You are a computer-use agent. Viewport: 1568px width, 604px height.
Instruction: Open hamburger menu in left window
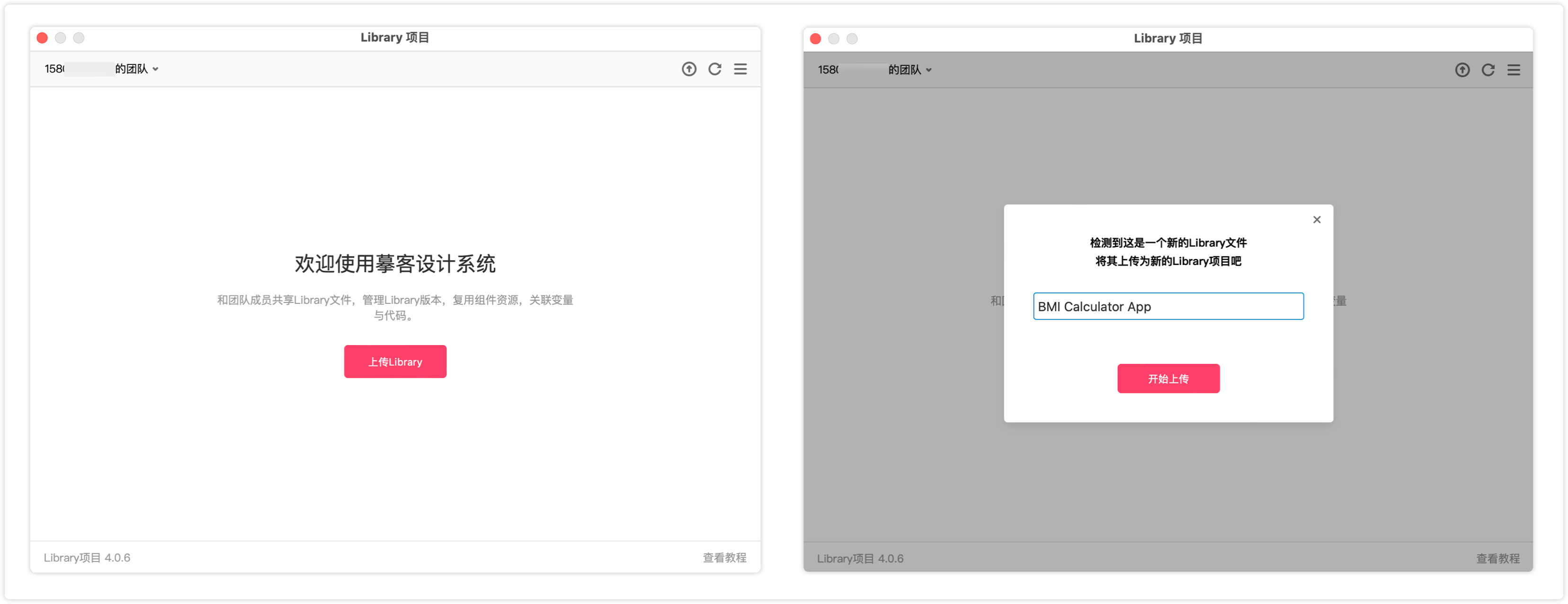[x=740, y=69]
